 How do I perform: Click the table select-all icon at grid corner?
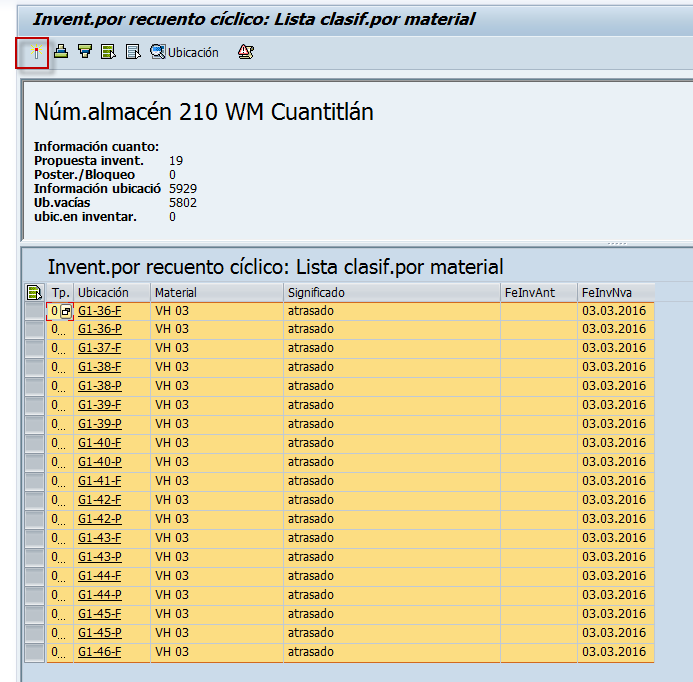34,292
